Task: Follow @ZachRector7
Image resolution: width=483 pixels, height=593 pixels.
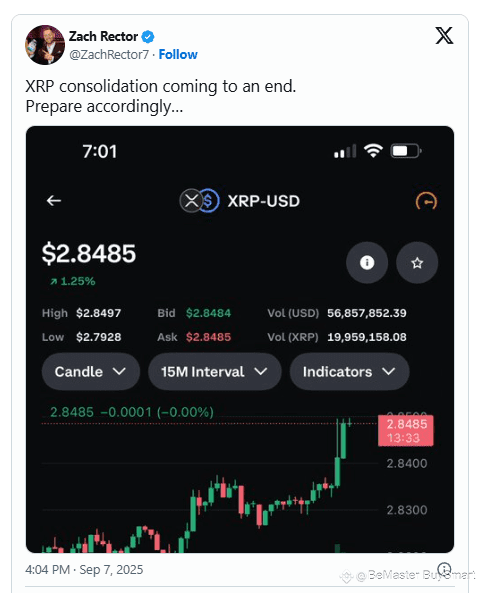Action: click(x=178, y=54)
